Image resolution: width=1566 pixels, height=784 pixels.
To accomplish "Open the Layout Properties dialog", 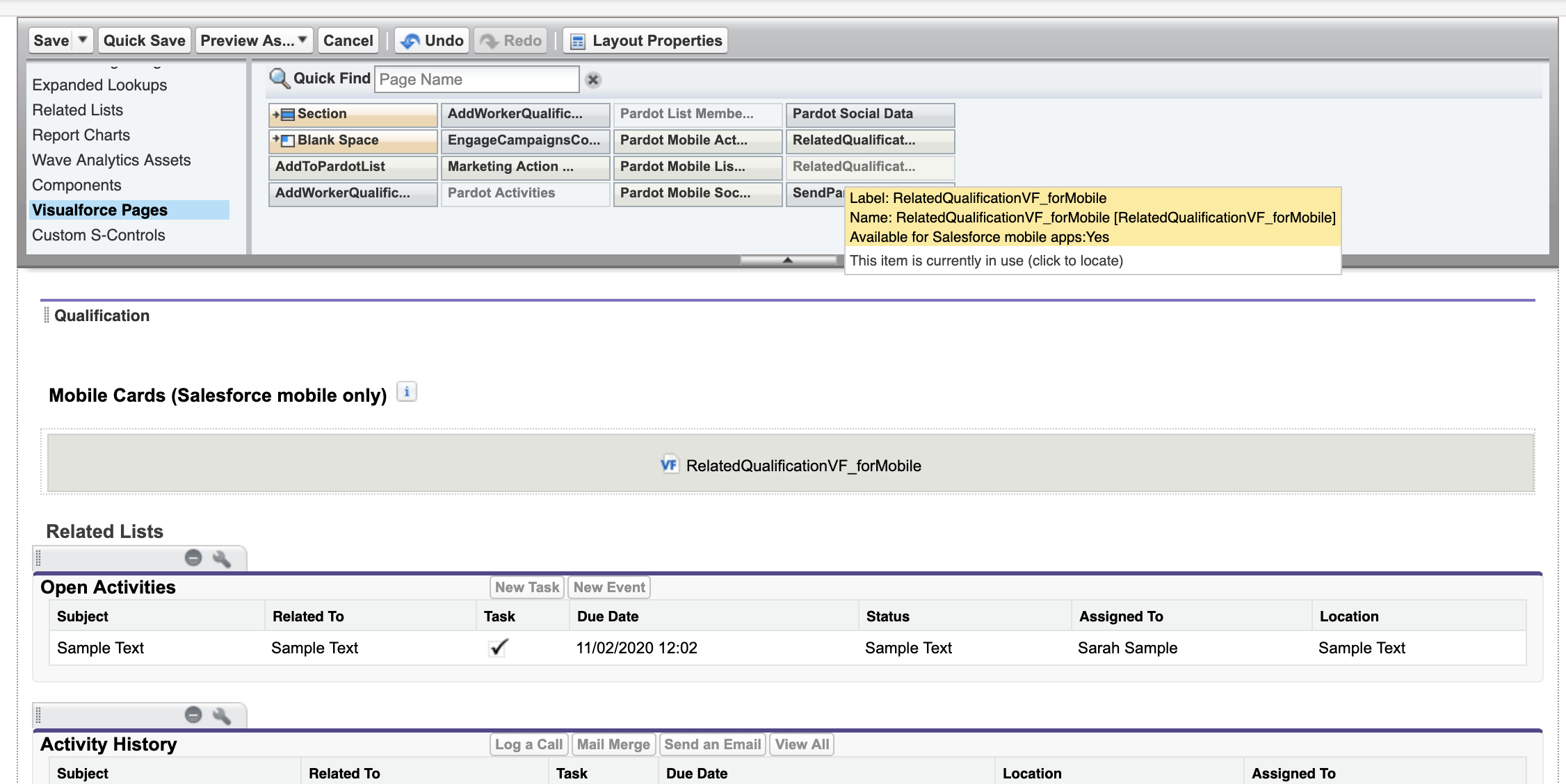I will (x=646, y=41).
